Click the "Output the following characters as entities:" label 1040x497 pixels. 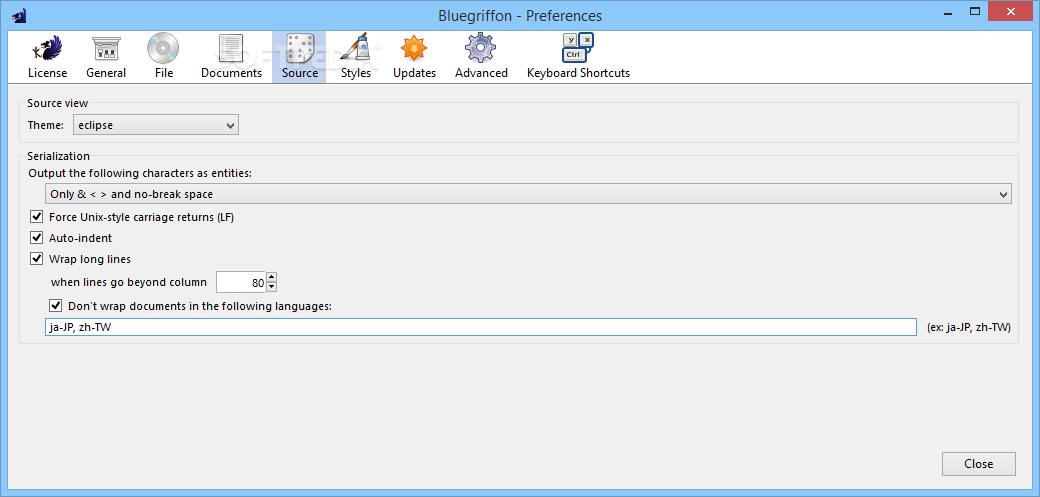pyautogui.click(x=140, y=173)
